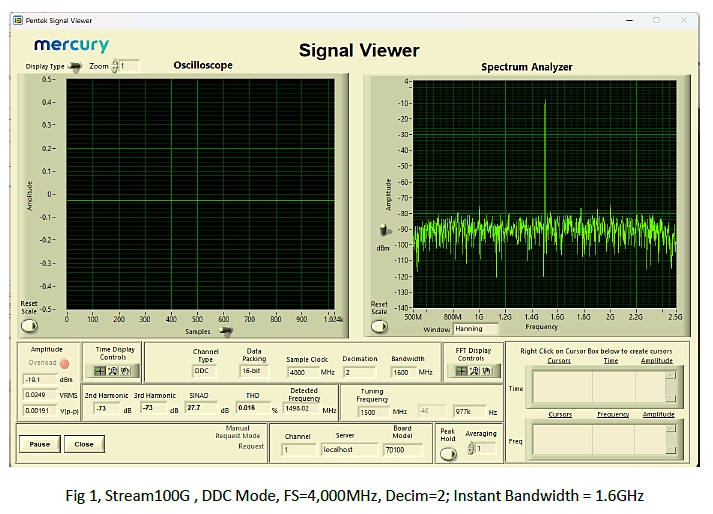Toggle the Peak Hold button
The image size is (713, 514).
448,454
